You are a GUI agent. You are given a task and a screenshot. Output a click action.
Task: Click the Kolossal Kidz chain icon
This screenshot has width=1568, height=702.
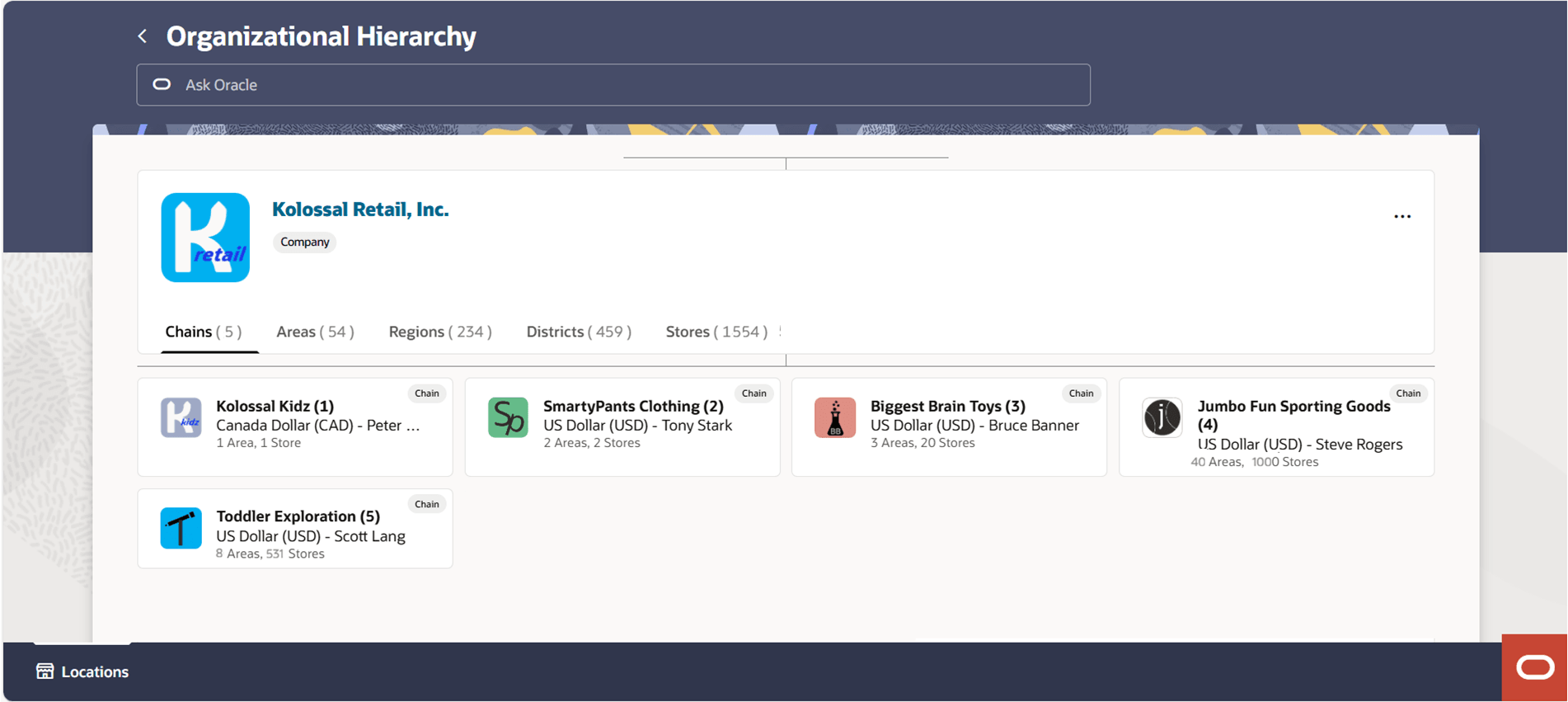click(181, 417)
